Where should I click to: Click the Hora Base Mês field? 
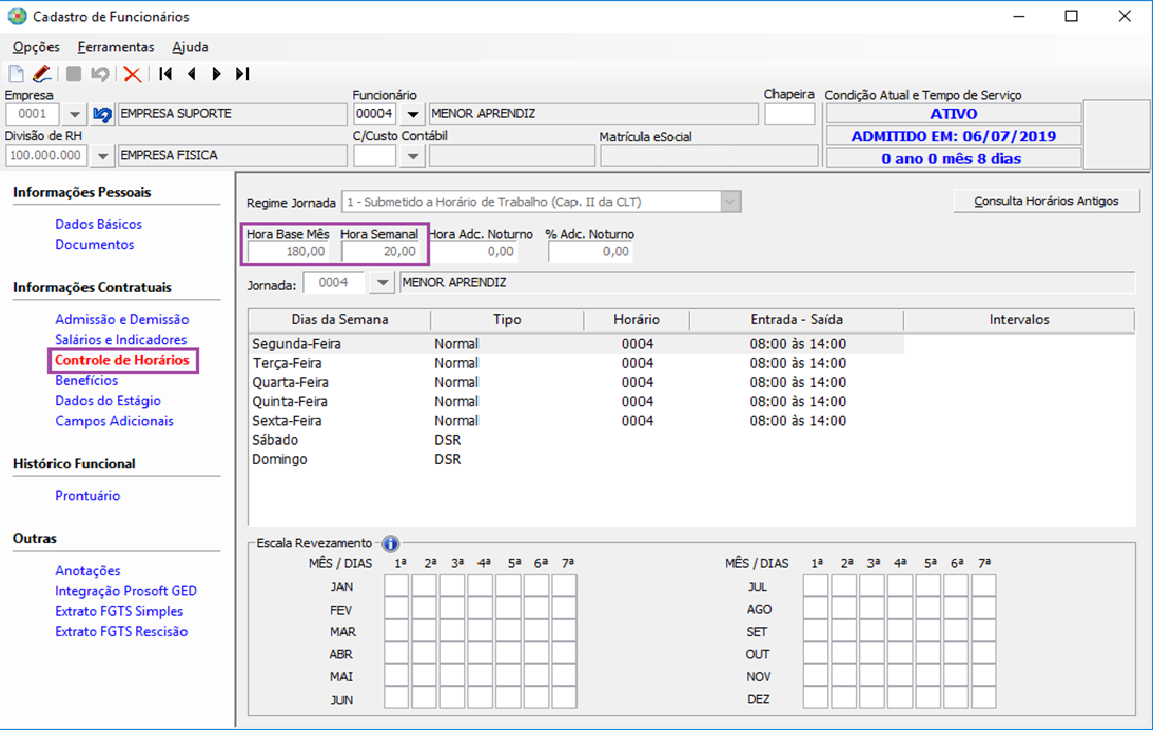pos(288,252)
